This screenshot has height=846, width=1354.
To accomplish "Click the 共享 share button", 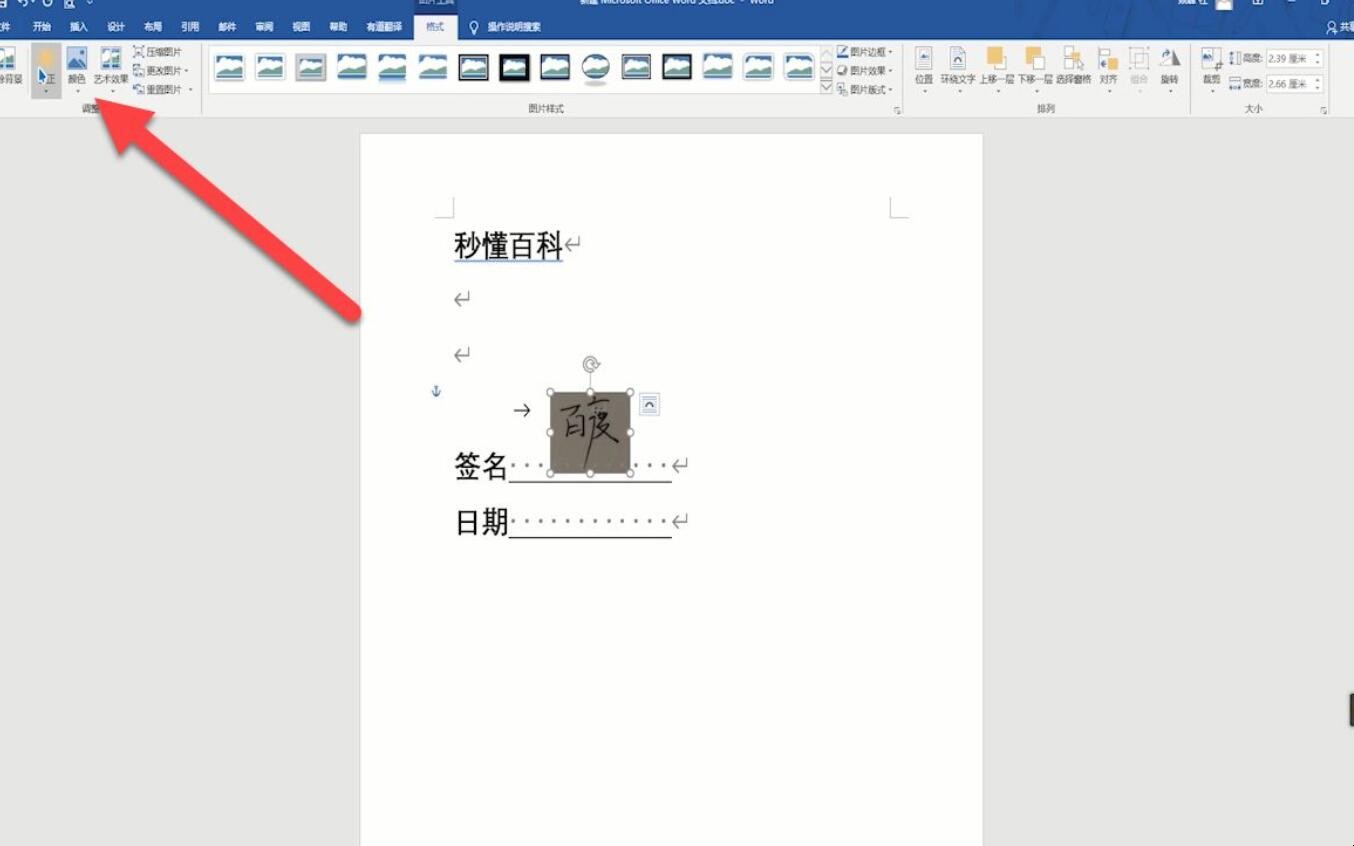I will point(1340,27).
